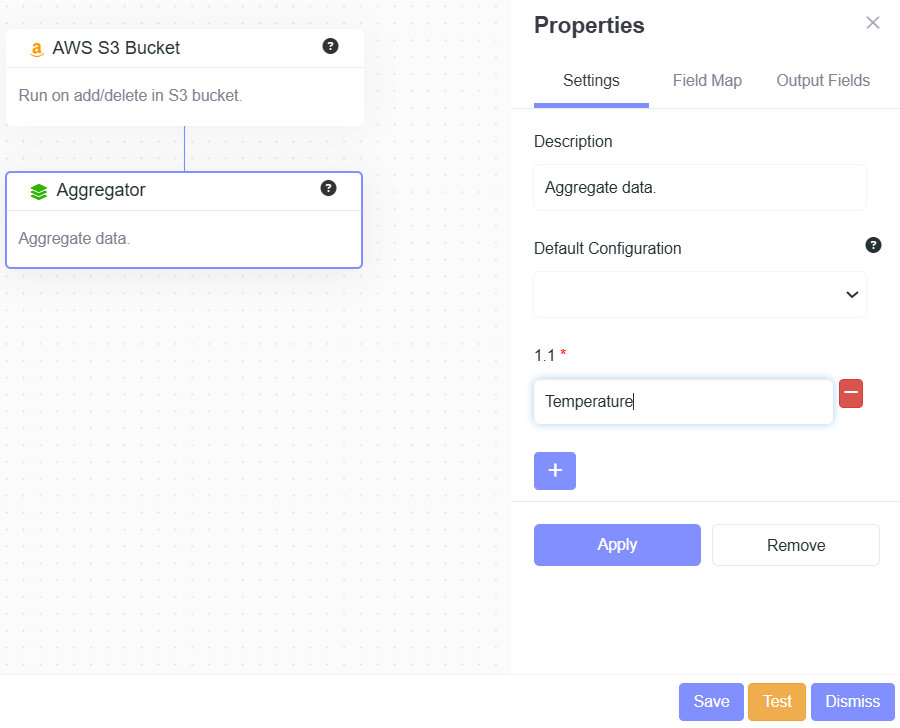
Task: Apply the property changes
Action: (x=616, y=545)
